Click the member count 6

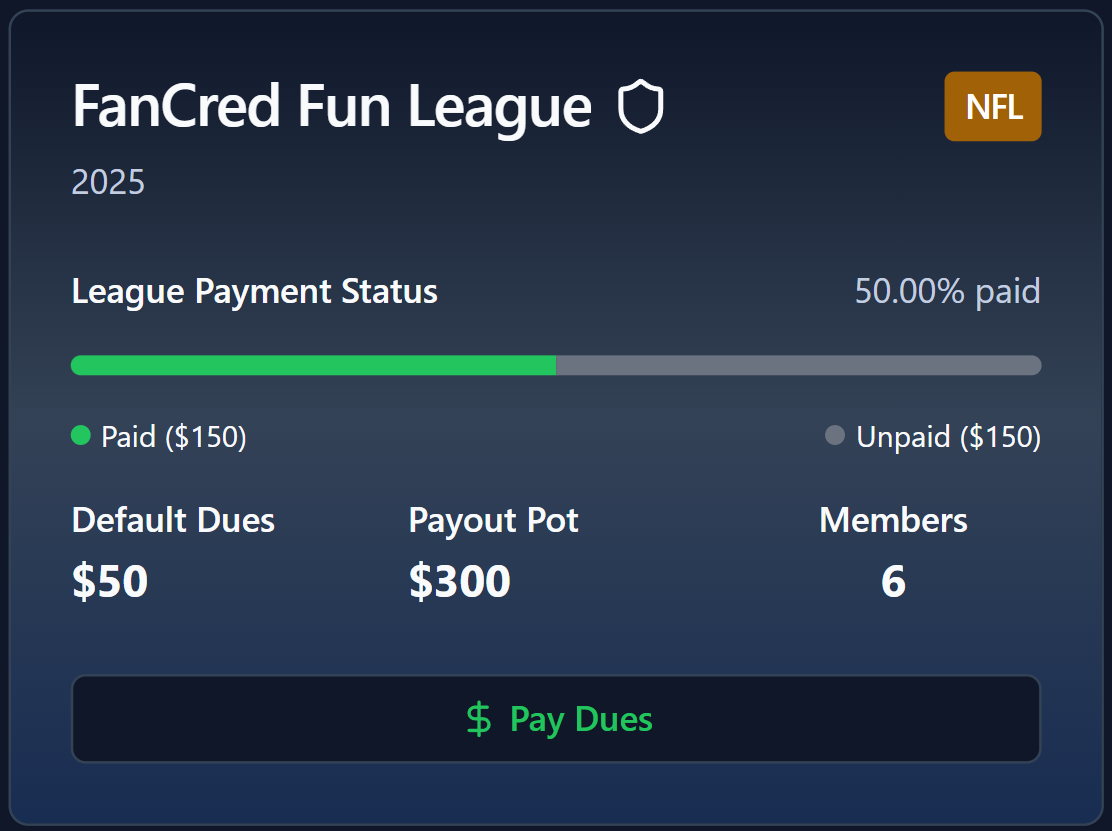(893, 581)
